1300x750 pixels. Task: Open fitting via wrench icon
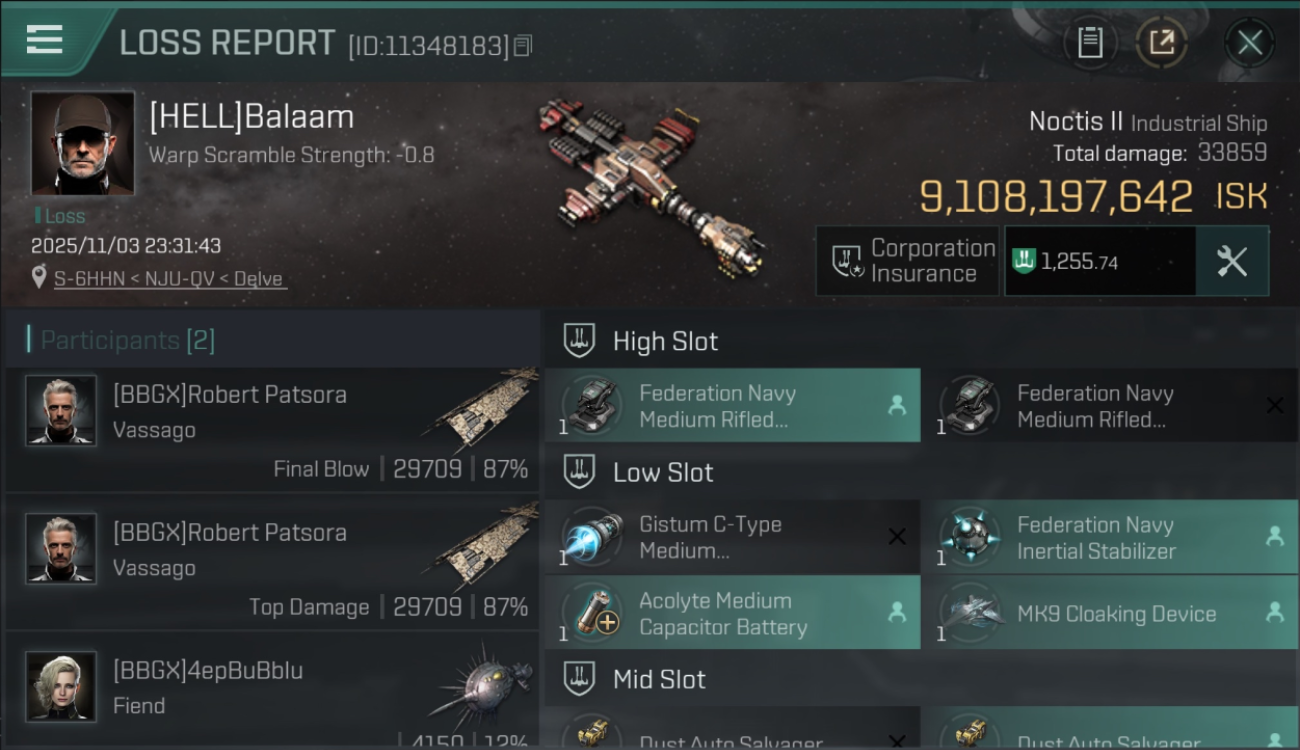tap(1232, 261)
